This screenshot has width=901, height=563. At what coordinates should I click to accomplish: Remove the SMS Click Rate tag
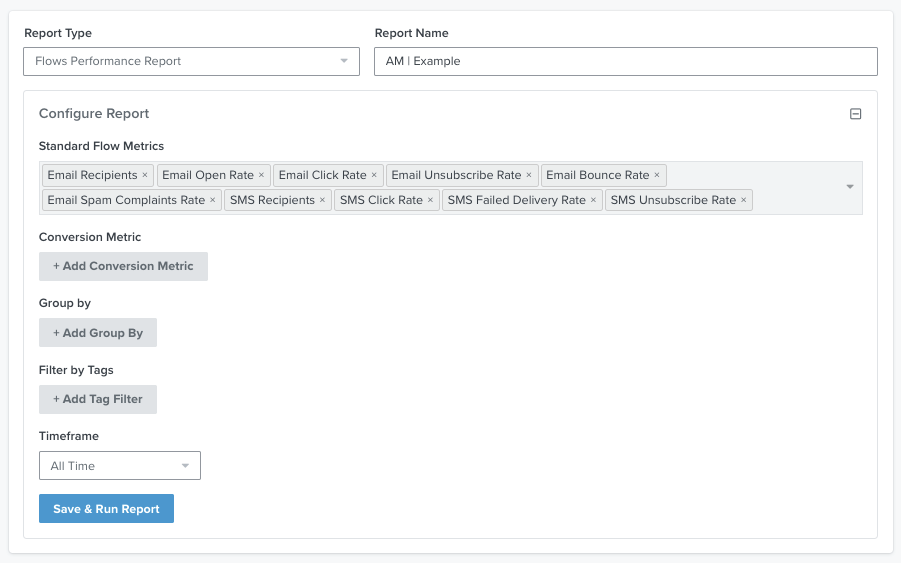click(431, 200)
